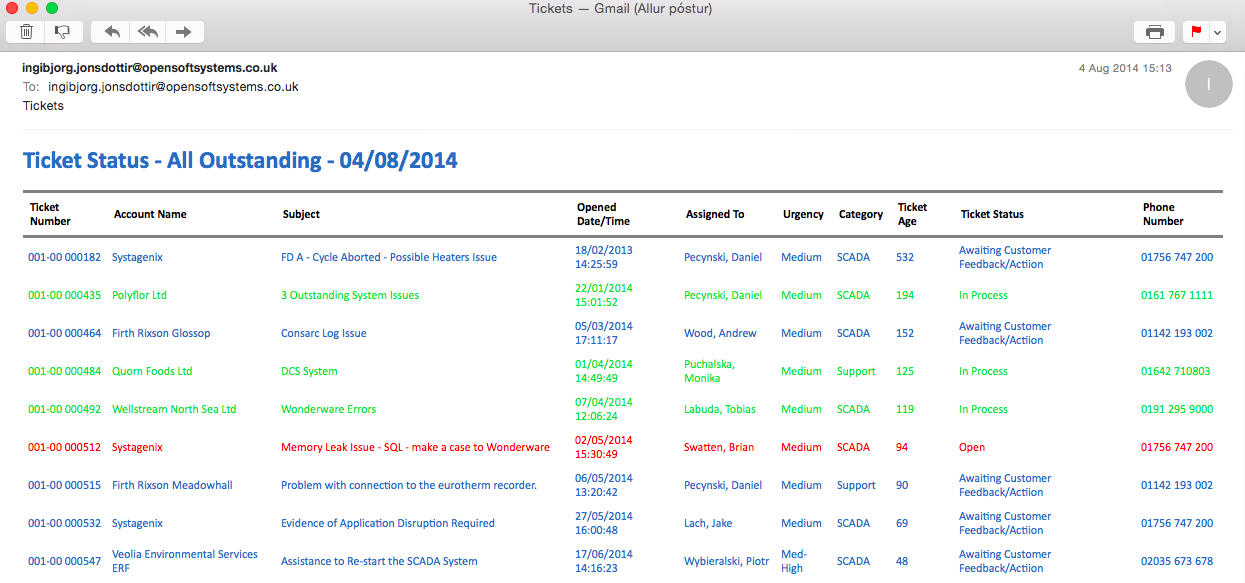The width and height of the screenshot is (1245, 583).
Task: Click the 'Open' ticket status
Action: tap(972, 447)
